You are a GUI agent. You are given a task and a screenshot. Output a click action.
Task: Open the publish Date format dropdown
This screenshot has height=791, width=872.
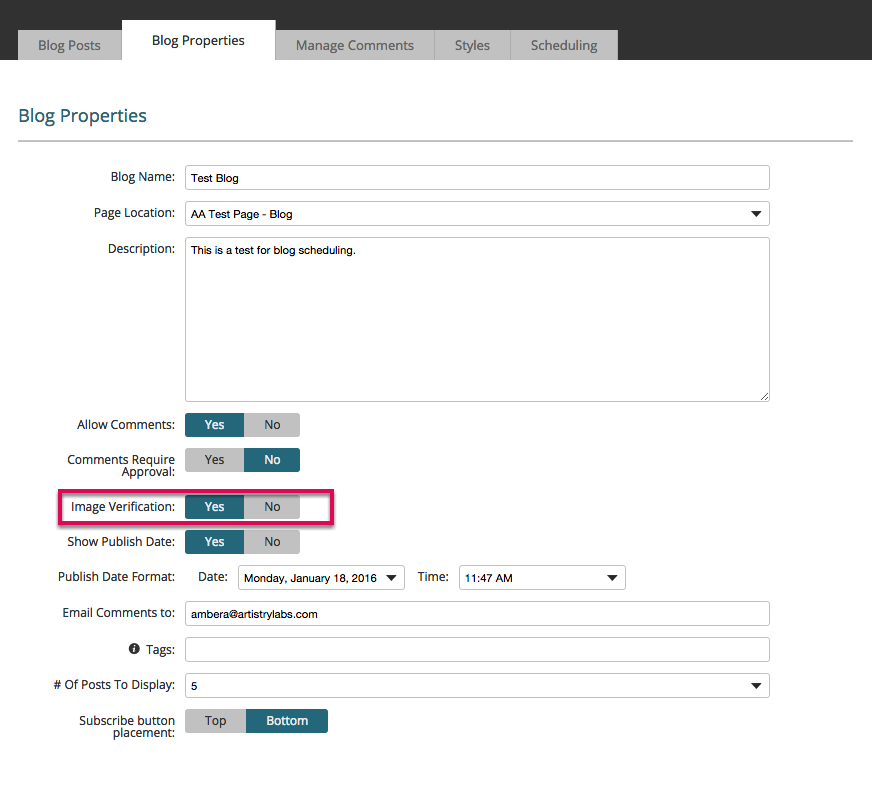coord(321,577)
